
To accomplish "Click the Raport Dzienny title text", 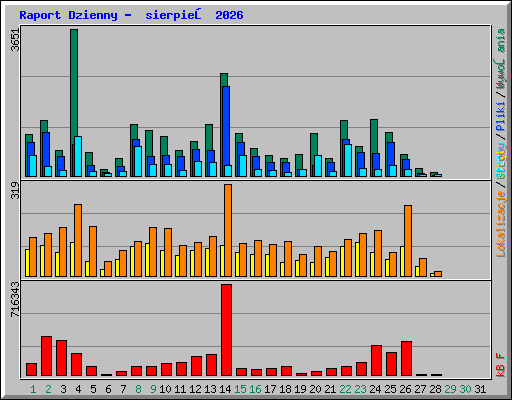I will (x=68, y=15).
